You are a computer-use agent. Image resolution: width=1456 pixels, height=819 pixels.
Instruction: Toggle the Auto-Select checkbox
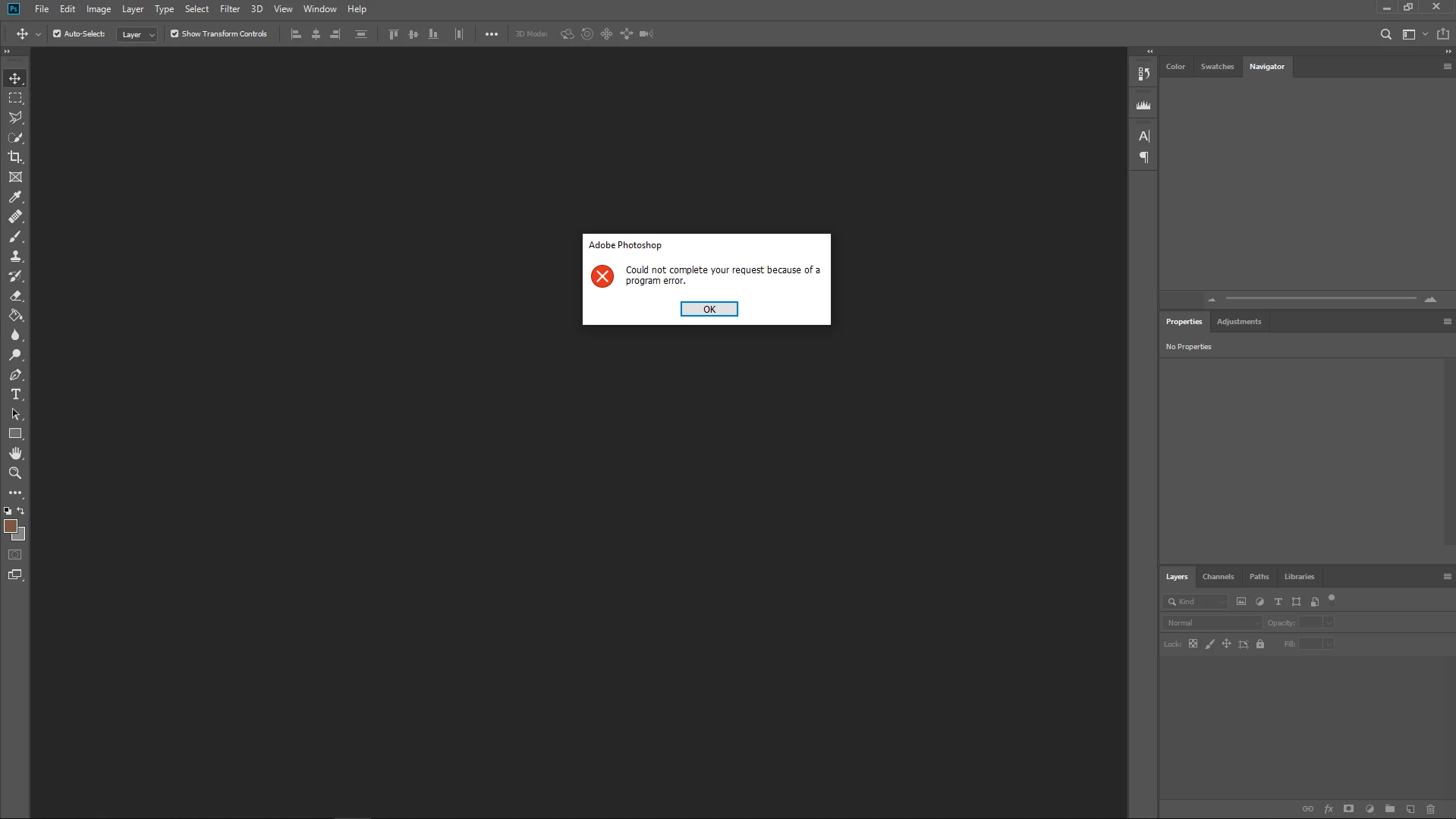pos(57,33)
